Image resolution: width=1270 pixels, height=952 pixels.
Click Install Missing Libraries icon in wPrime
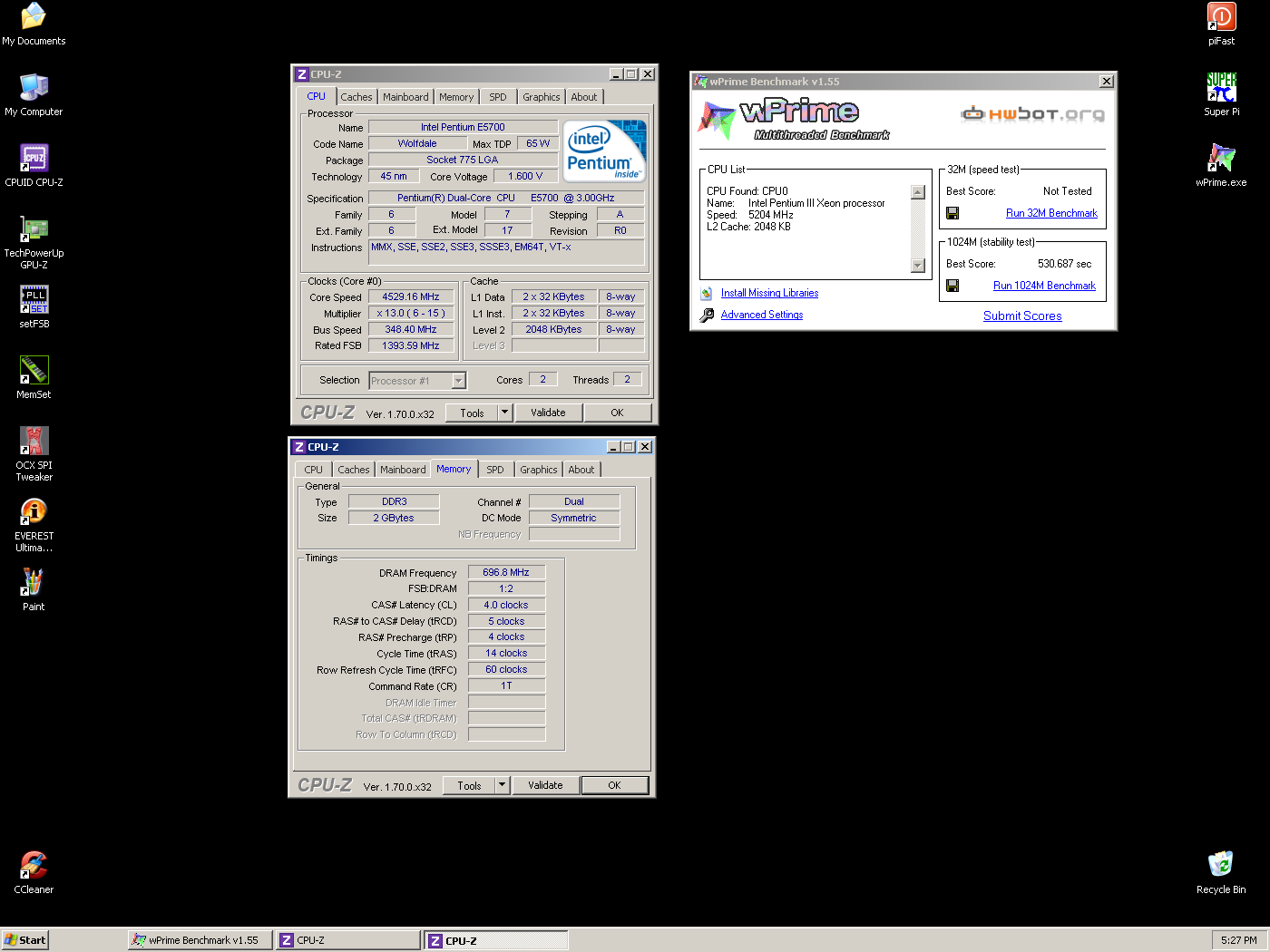pos(707,293)
